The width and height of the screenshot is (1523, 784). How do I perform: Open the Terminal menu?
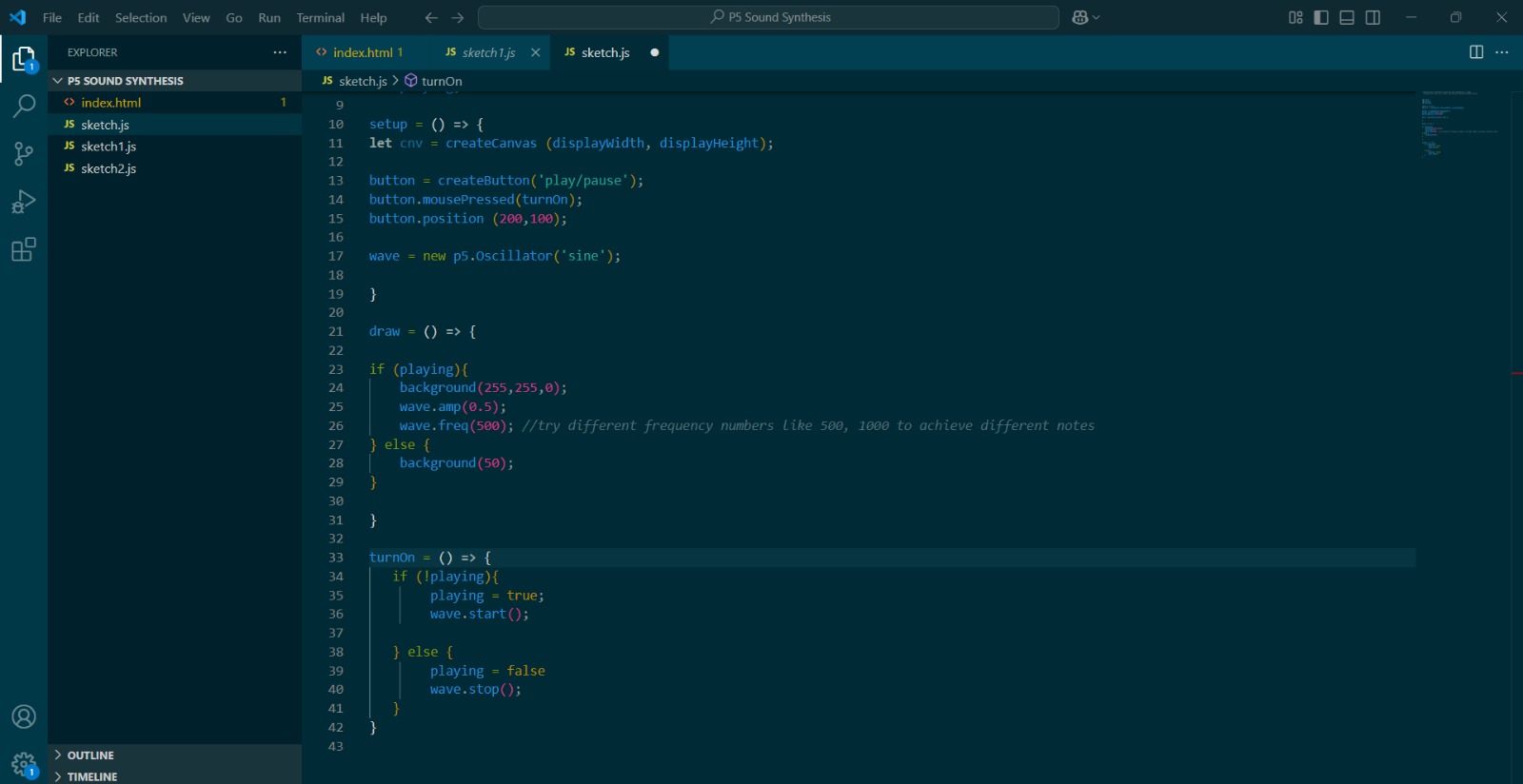click(321, 17)
